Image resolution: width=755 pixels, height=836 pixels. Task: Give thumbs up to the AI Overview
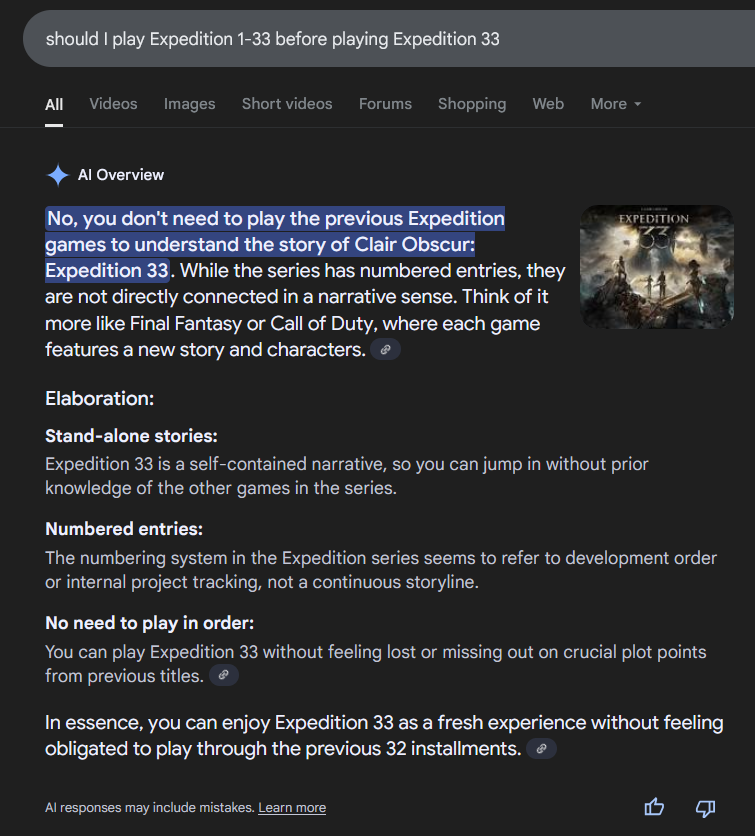654,807
